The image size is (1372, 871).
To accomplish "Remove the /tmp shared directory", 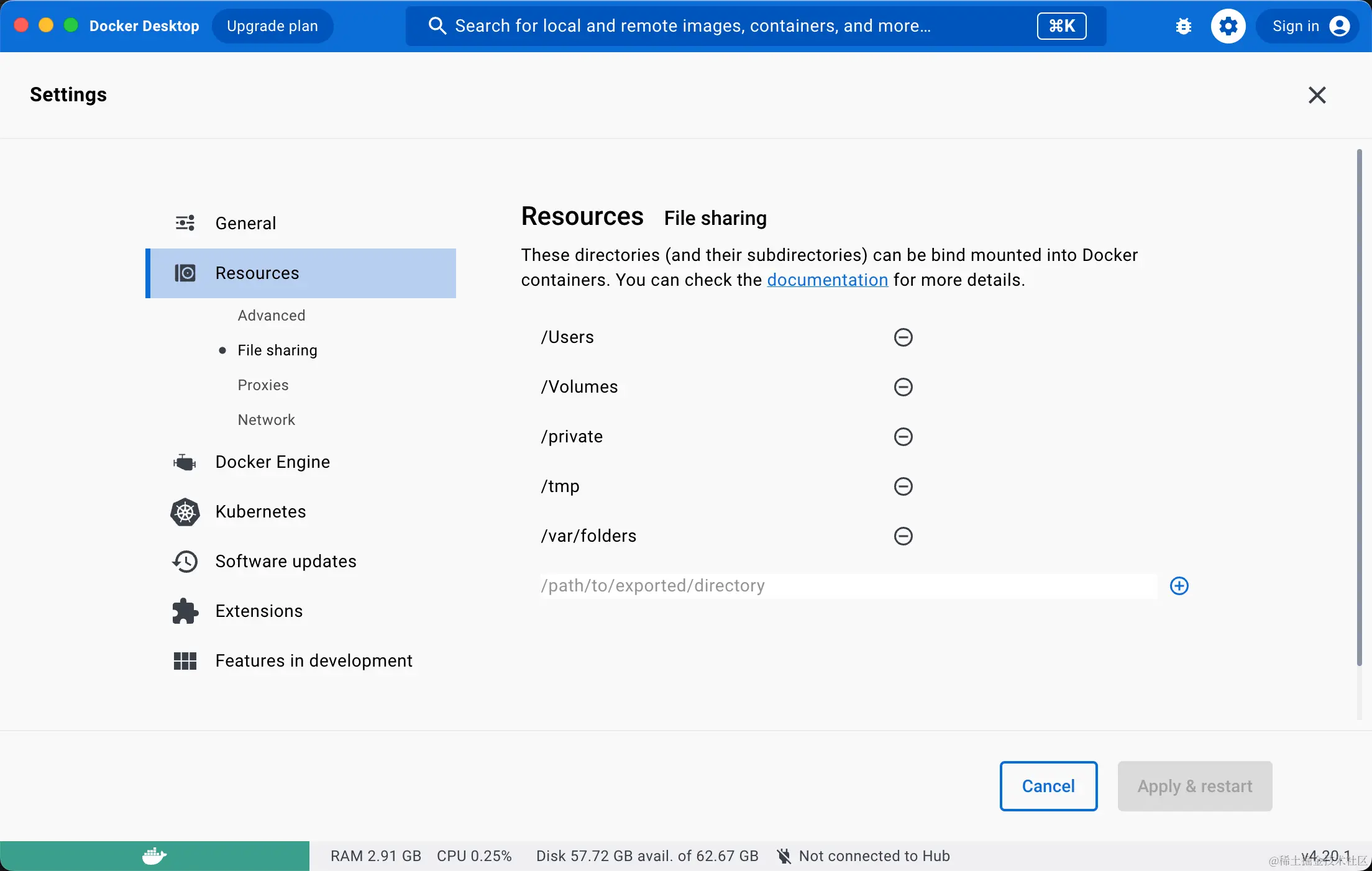I will 903,486.
